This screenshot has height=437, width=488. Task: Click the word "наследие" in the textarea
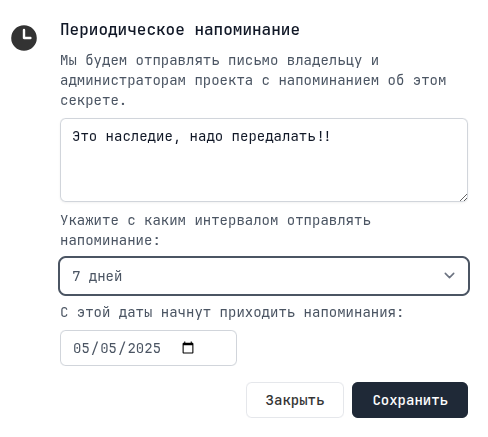[139, 137]
